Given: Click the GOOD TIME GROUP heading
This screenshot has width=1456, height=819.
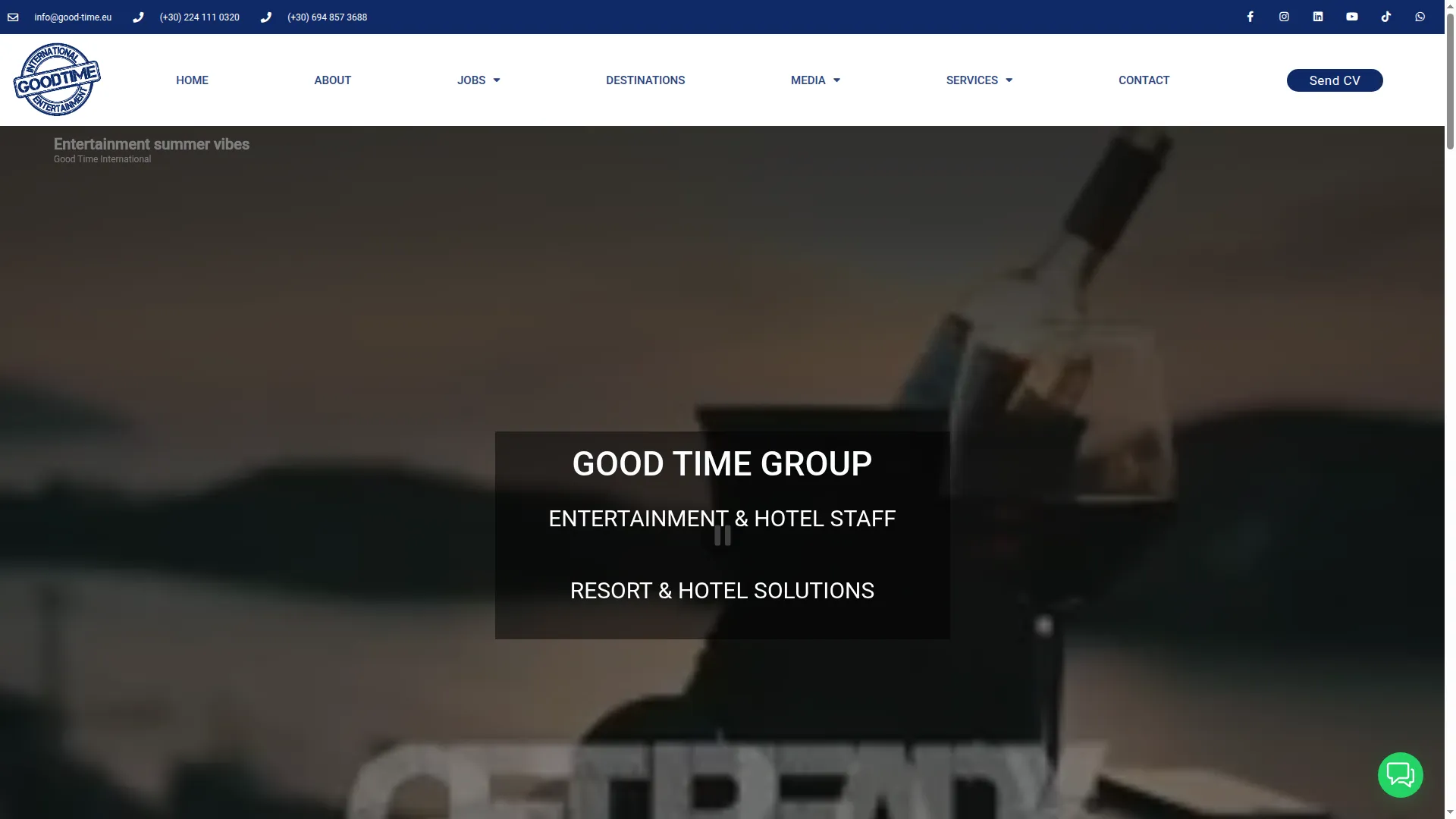Looking at the screenshot, I should pyautogui.click(x=722, y=464).
